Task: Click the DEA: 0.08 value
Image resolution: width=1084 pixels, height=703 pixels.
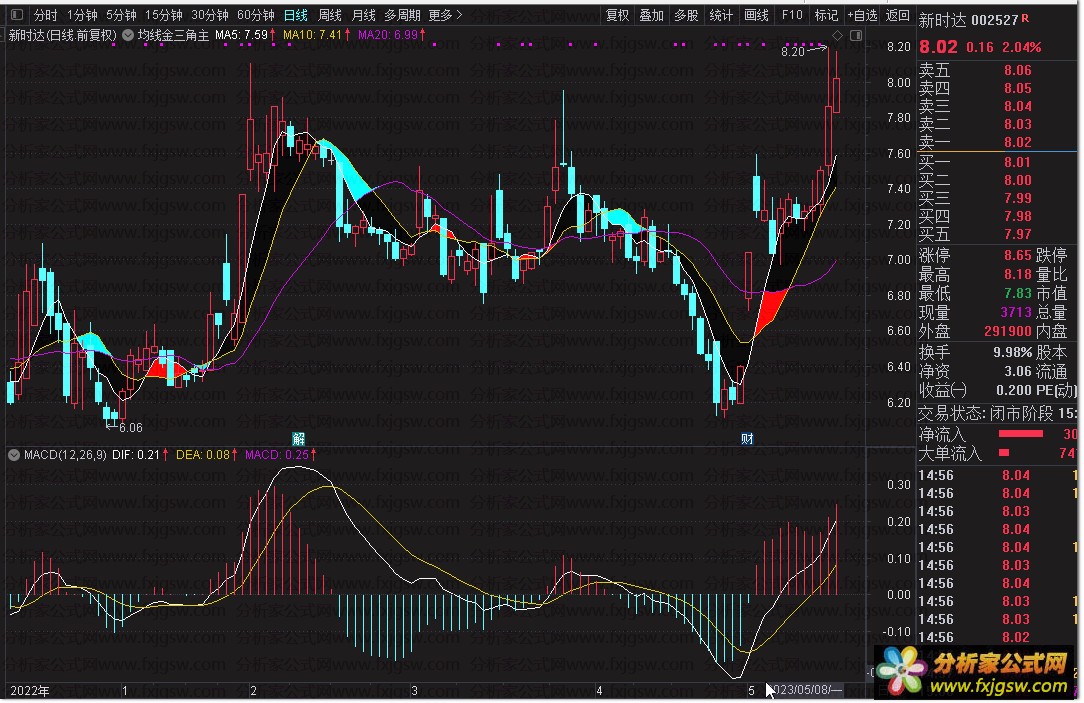Action: tap(203, 455)
